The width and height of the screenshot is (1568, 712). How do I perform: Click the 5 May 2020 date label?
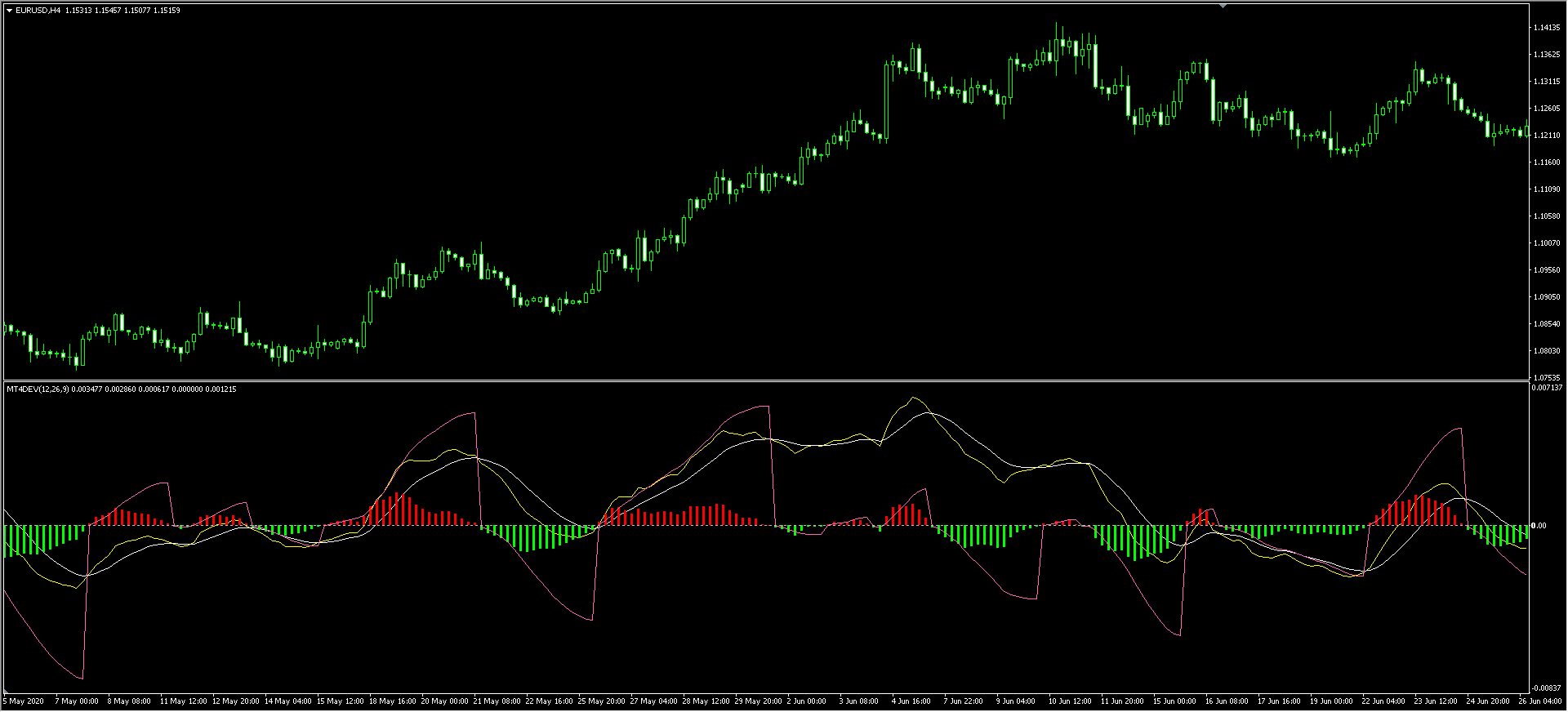point(24,701)
